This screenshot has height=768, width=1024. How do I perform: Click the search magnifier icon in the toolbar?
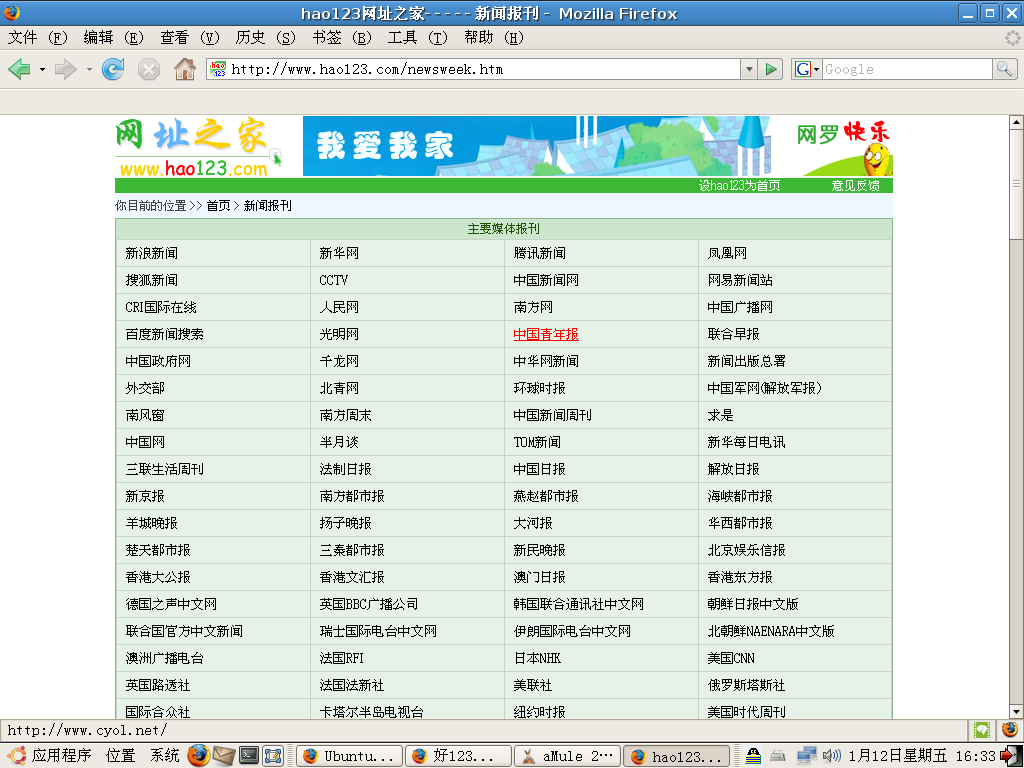1004,69
